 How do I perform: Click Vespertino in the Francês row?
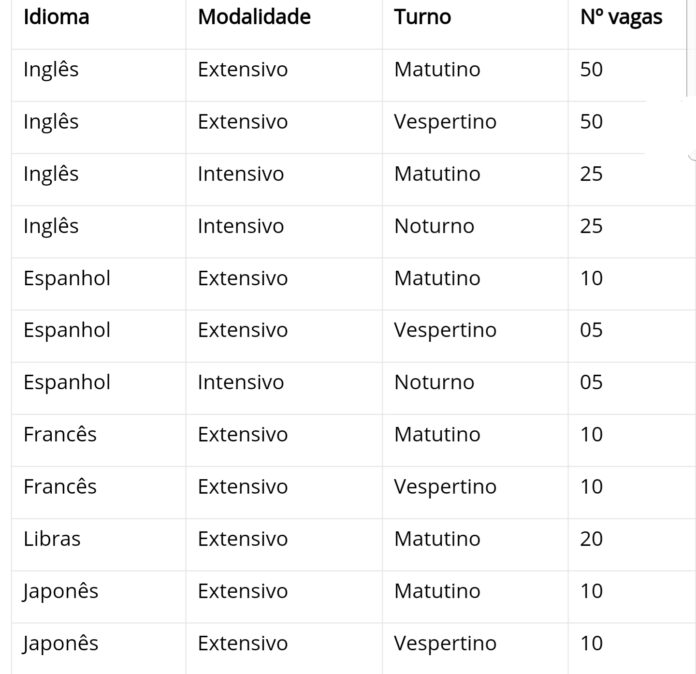(445, 487)
